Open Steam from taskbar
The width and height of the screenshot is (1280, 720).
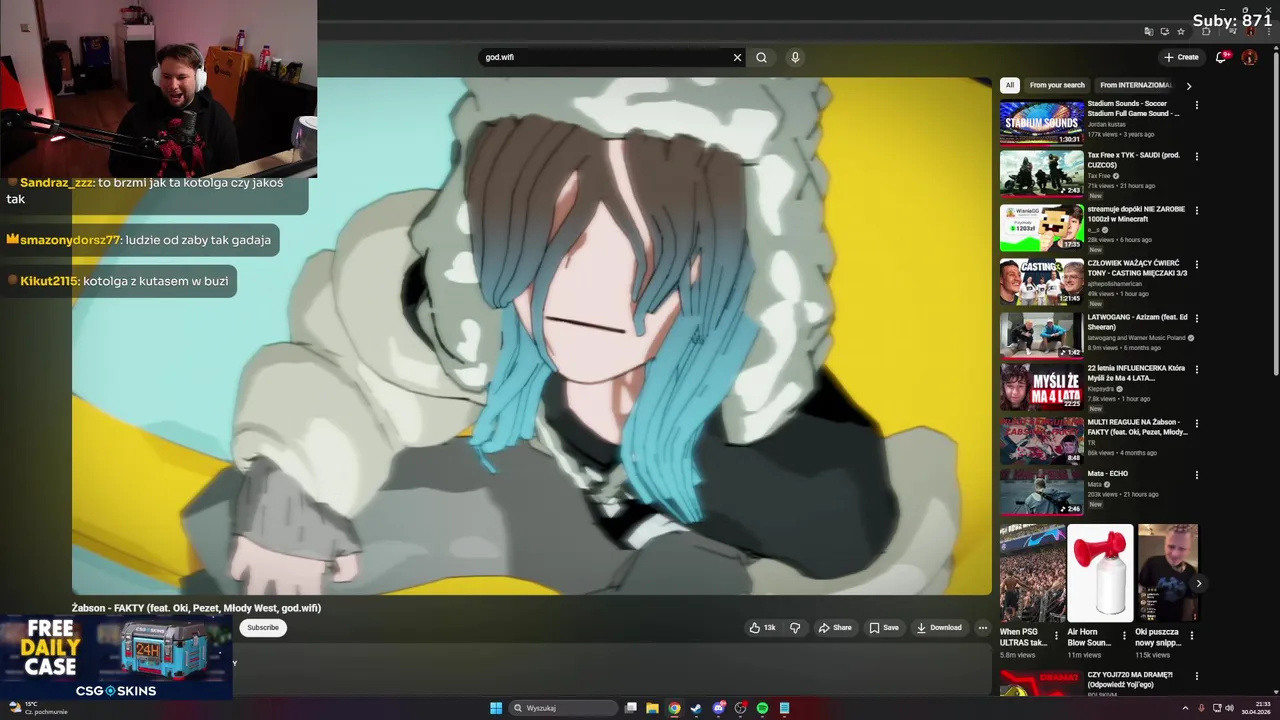[x=696, y=708]
